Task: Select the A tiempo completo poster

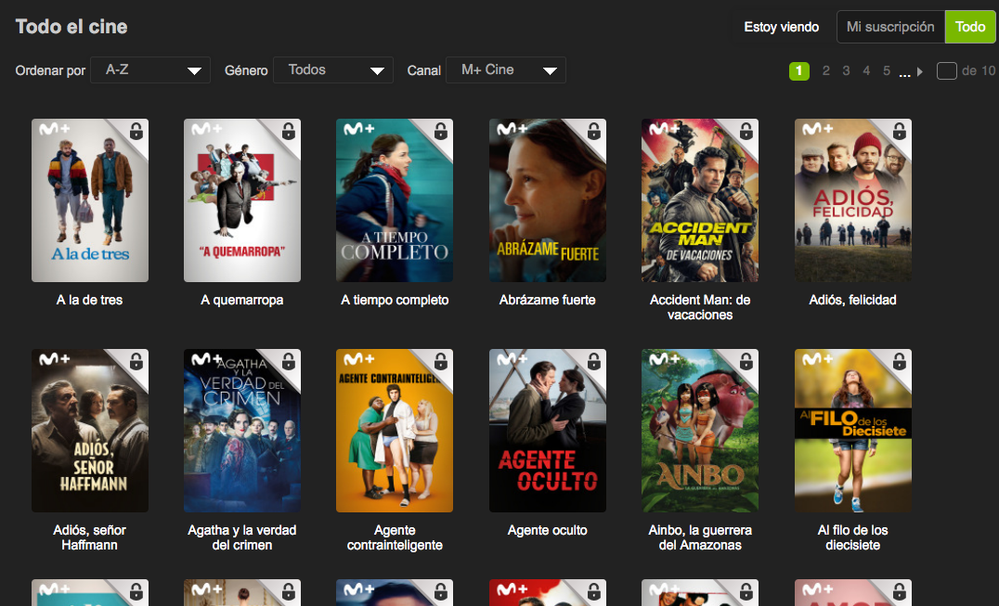Action: [394, 200]
